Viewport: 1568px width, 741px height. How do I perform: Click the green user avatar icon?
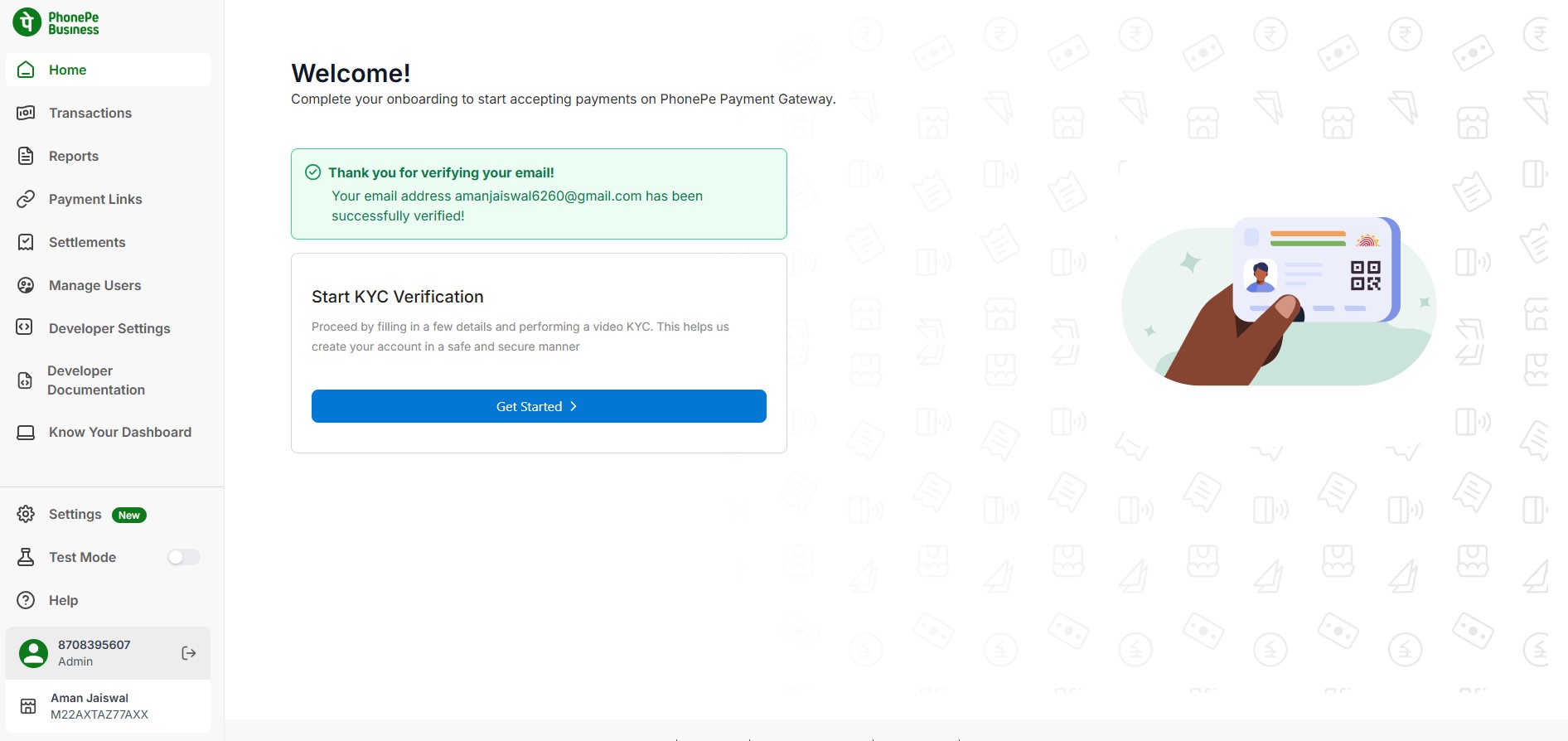[x=34, y=653]
